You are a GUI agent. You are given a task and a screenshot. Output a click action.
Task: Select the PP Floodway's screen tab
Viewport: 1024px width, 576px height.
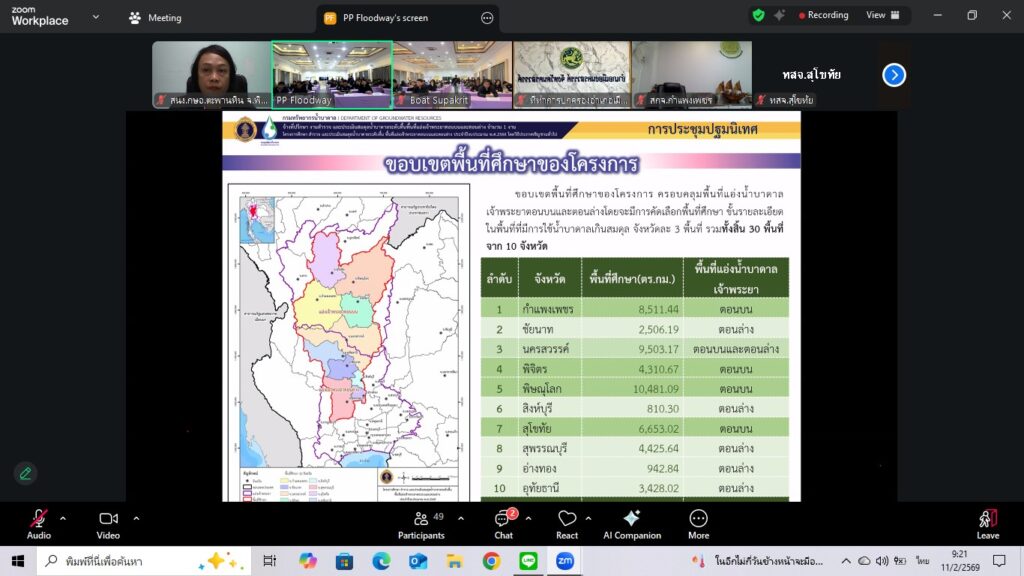pyautogui.click(x=385, y=18)
